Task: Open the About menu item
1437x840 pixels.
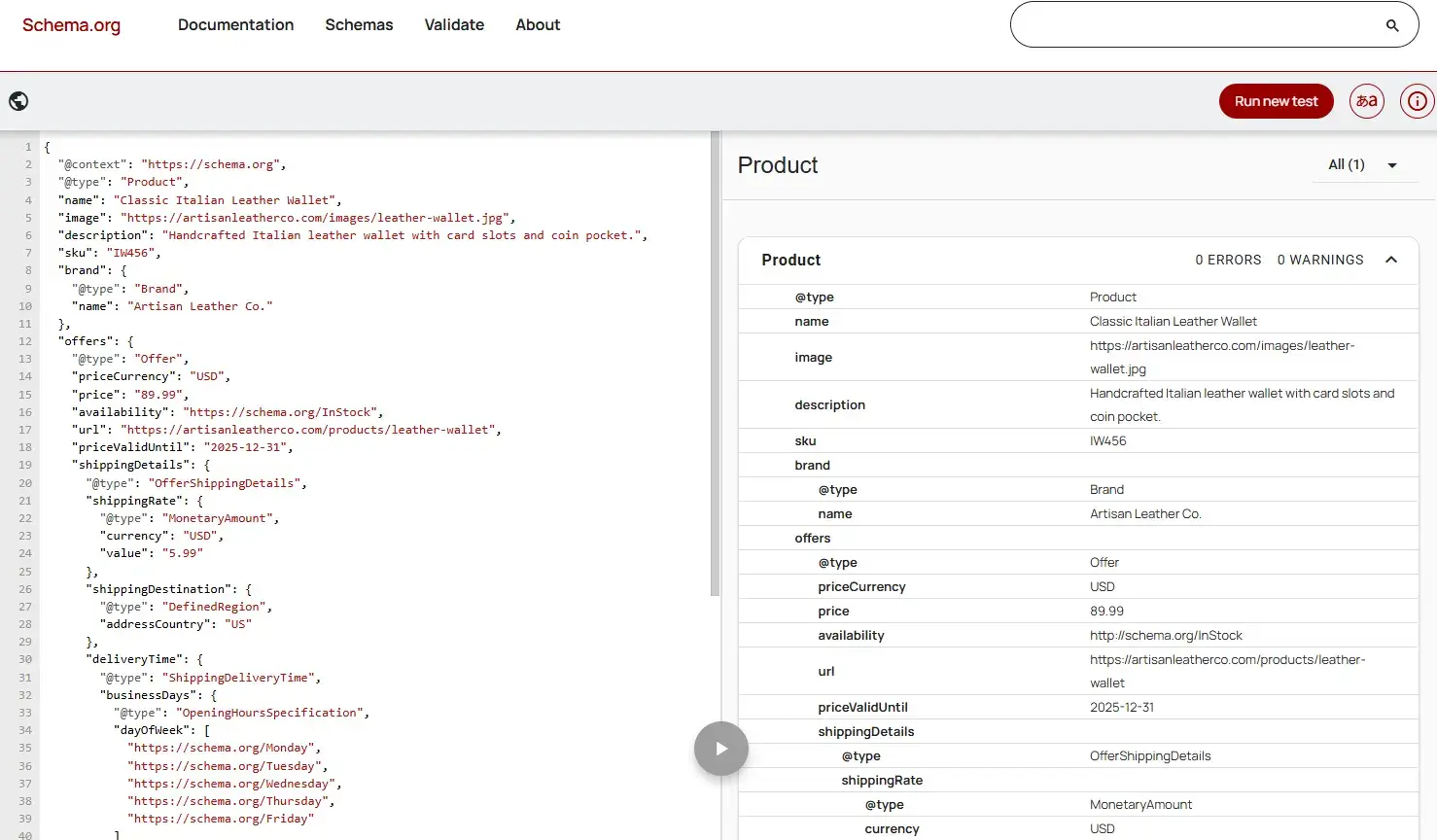Action: pyautogui.click(x=538, y=25)
